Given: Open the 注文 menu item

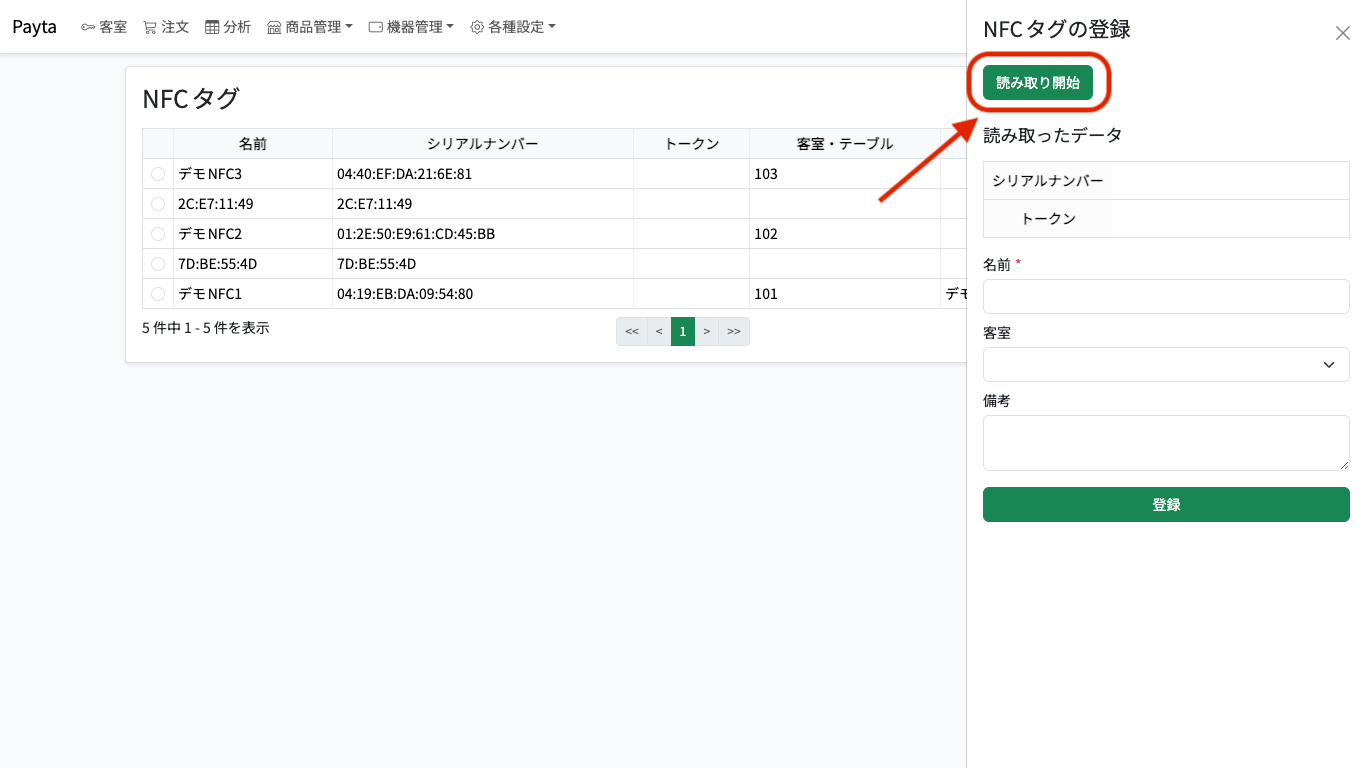Looking at the screenshot, I should tap(166, 27).
